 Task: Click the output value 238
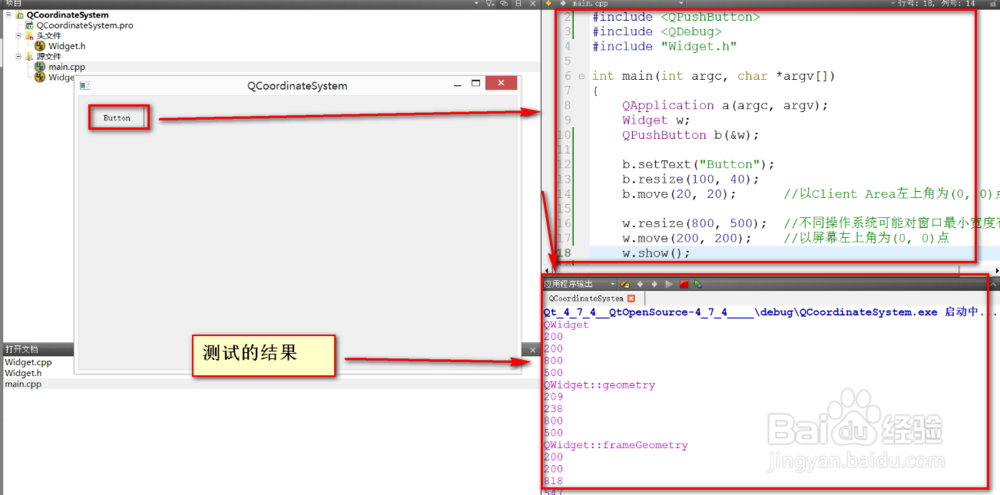(553, 409)
